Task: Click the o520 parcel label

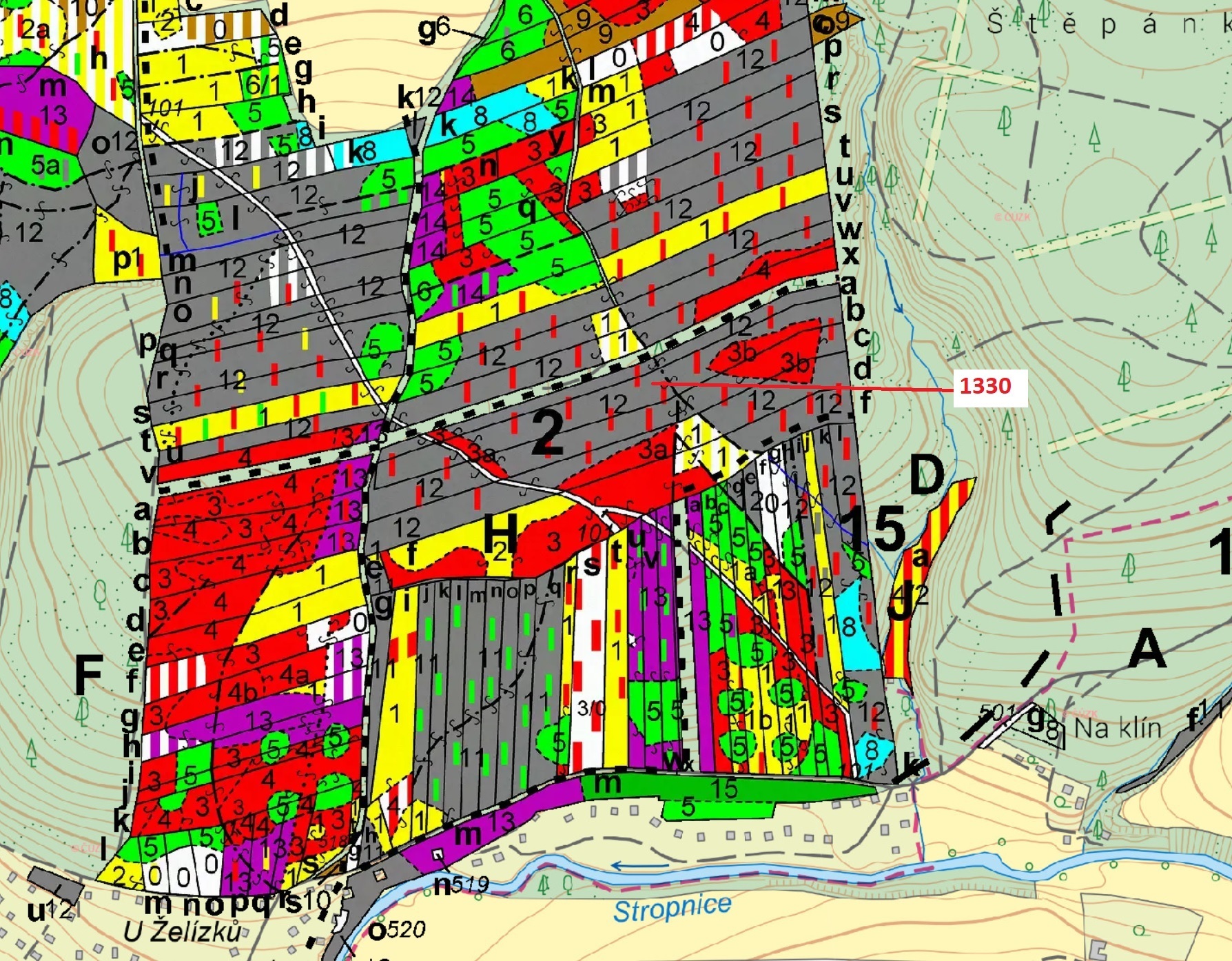Action: [x=396, y=931]
